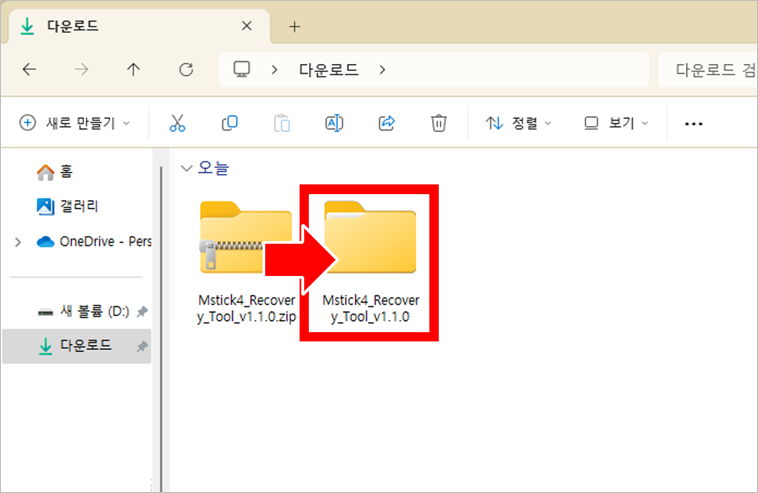The width and height of the screenshot is (758, 493).
Task: Open the three-dot more options menu
Action: 693,124
